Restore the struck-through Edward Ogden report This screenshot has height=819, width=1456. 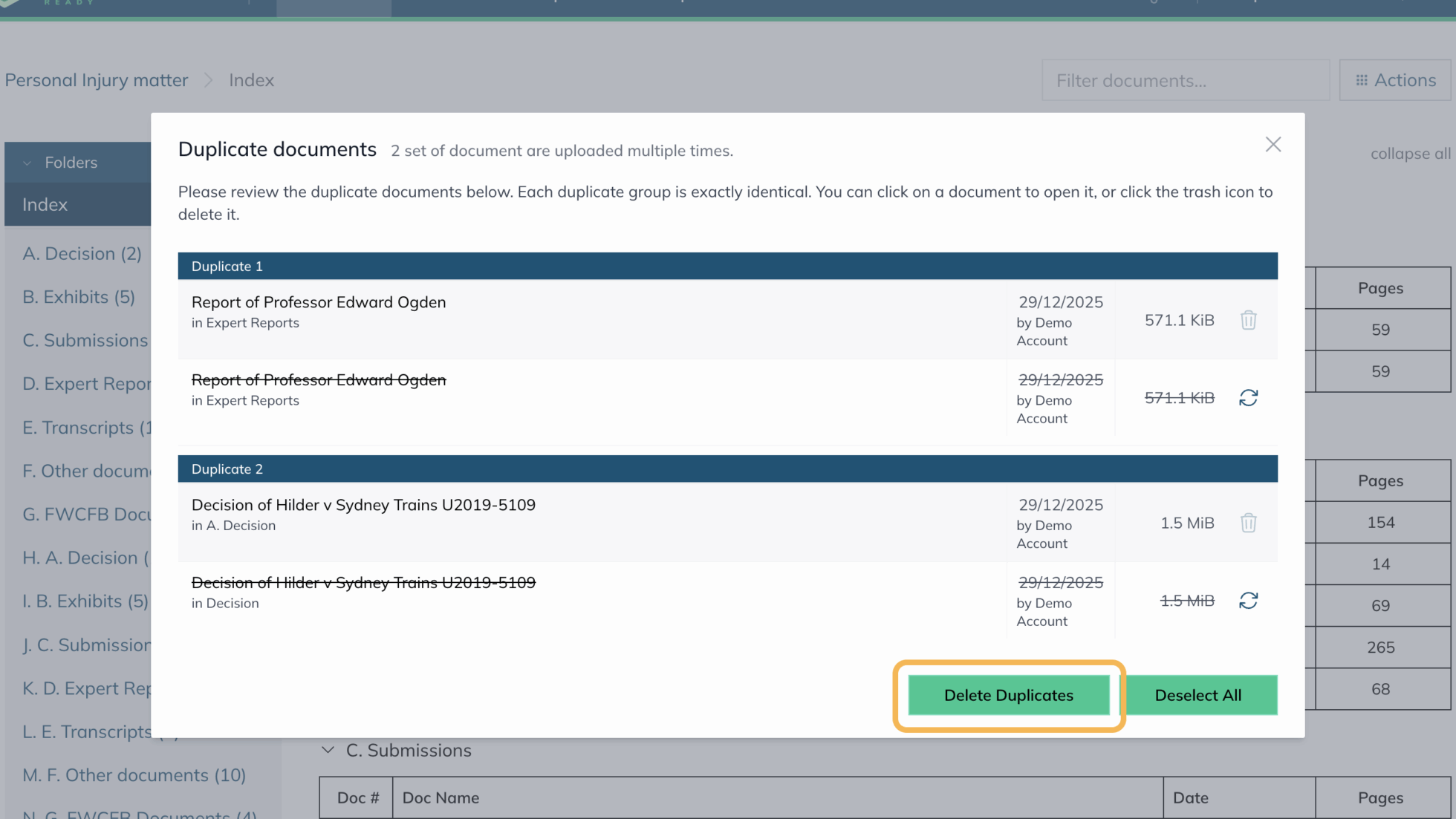[1248, 398]
